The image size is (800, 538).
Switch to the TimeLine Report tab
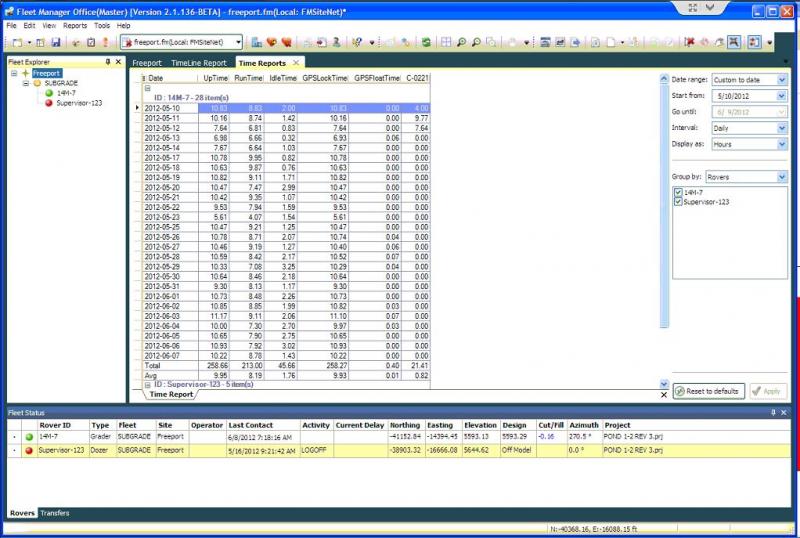pos(199,63)
